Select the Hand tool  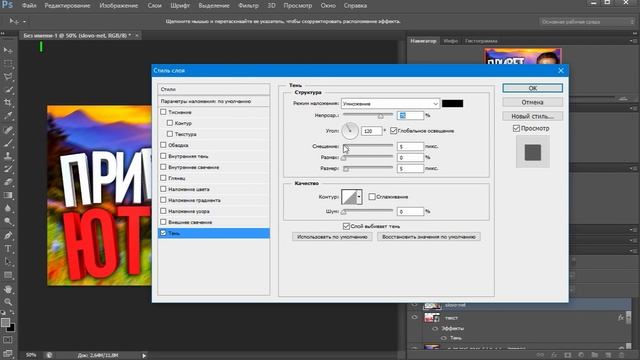[8, 289]
